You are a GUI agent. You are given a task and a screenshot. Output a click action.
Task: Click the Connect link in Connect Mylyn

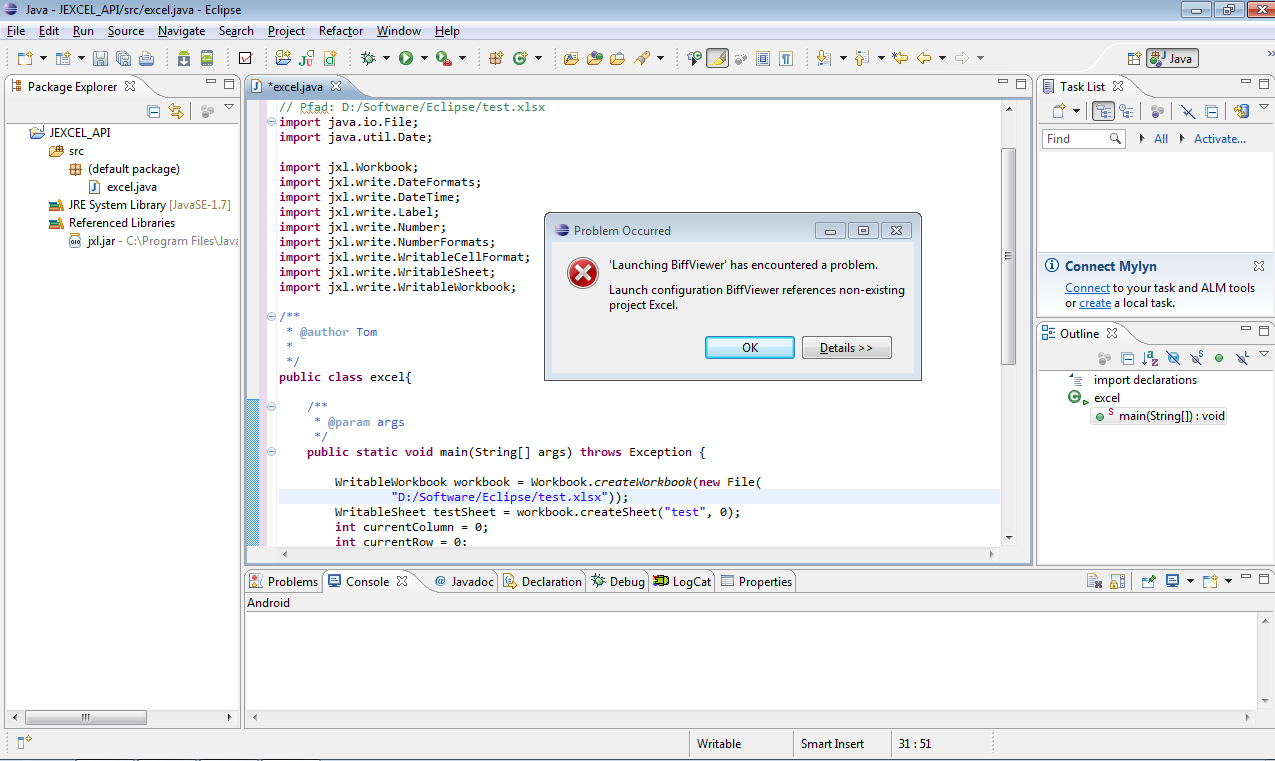tap(1087, 288)
